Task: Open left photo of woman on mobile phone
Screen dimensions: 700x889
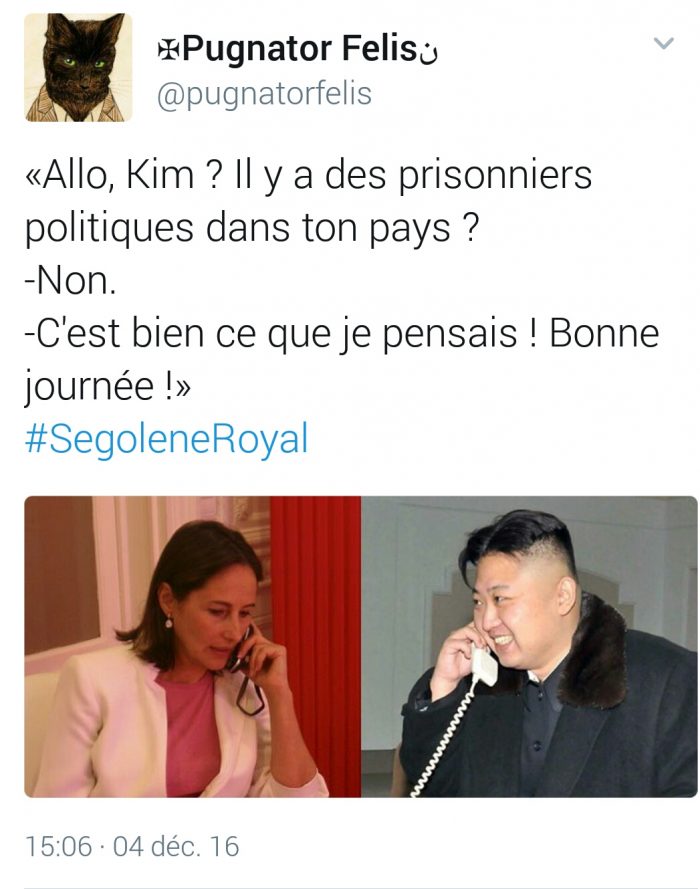Action: tap(193, 646)
